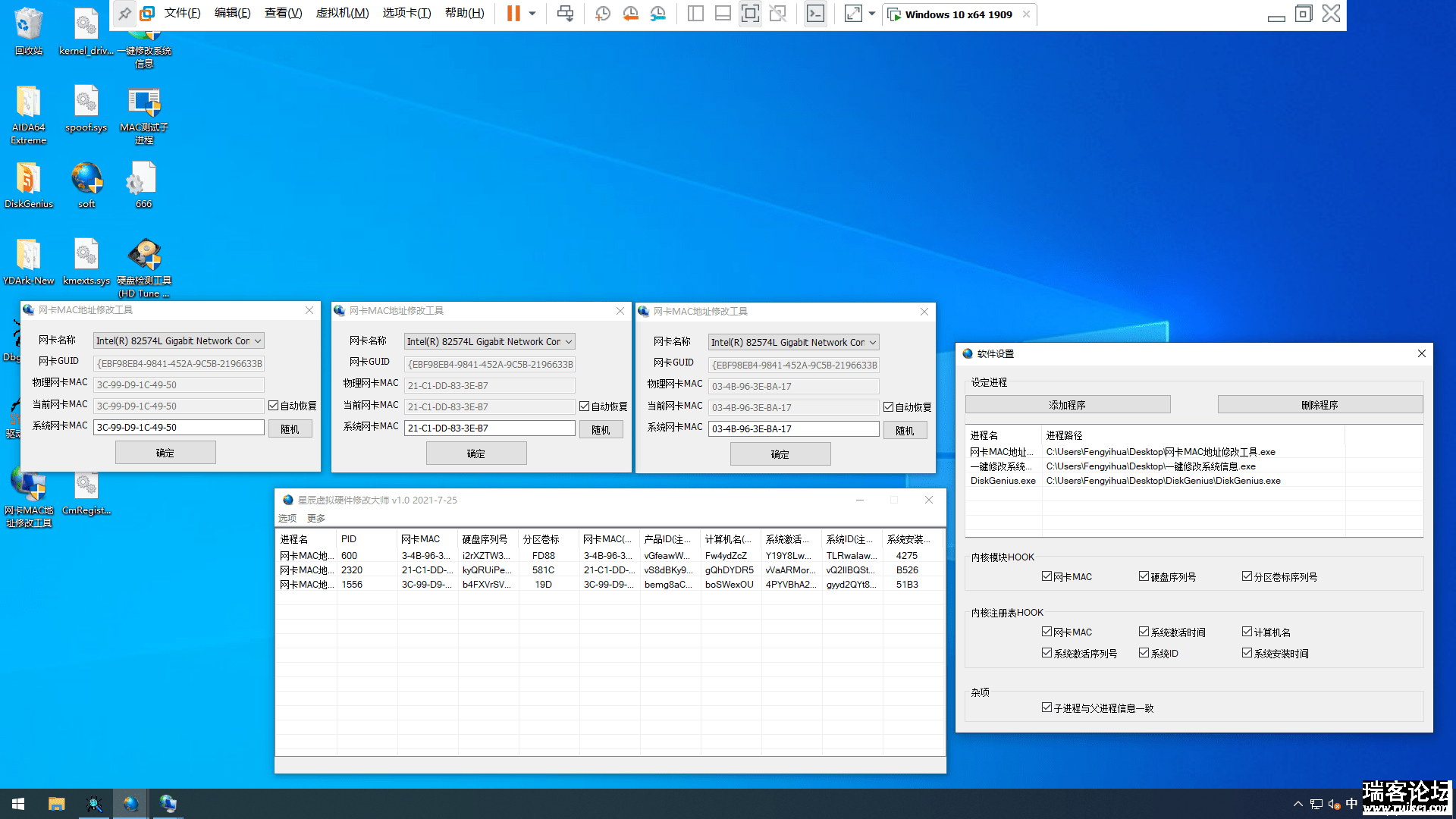Click the pause virtual machine icon
The width and height of the screenshot is (1456, 819).
click(x=513, y=14)
